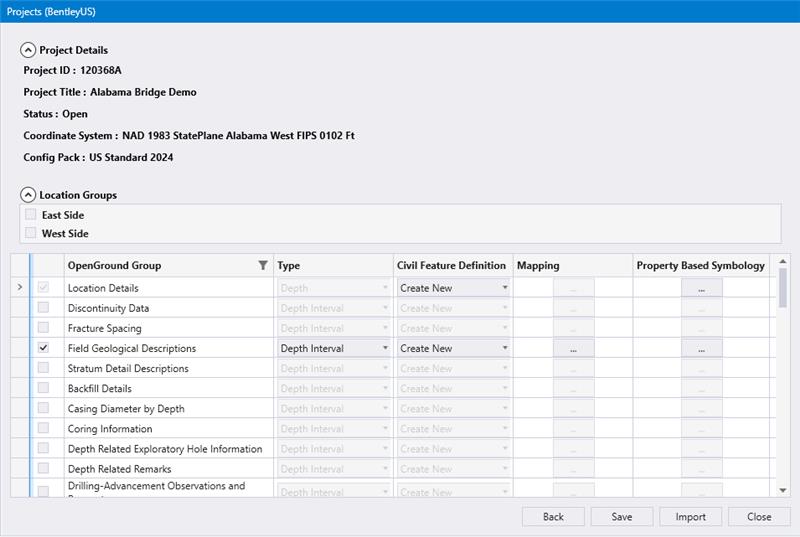
Task: Open Civil Feature Definition dropdown for Location Details
Action: [454, 288]
